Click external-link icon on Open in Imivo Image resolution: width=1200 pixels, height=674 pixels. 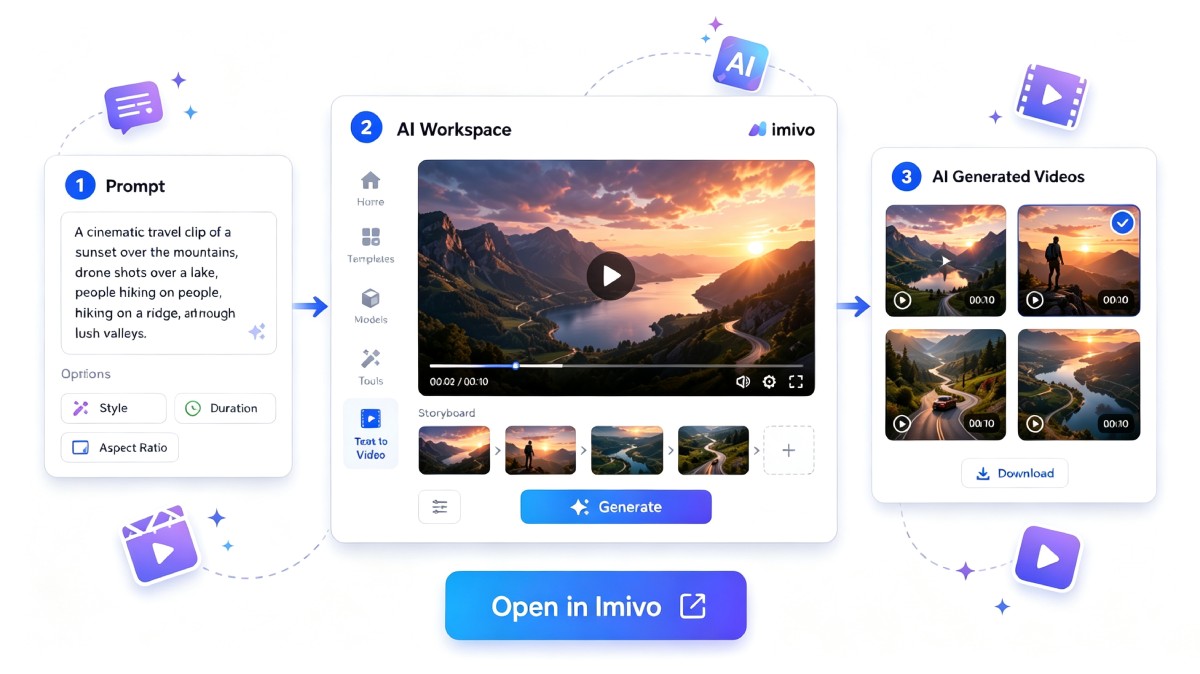click(x=693, y=605)
